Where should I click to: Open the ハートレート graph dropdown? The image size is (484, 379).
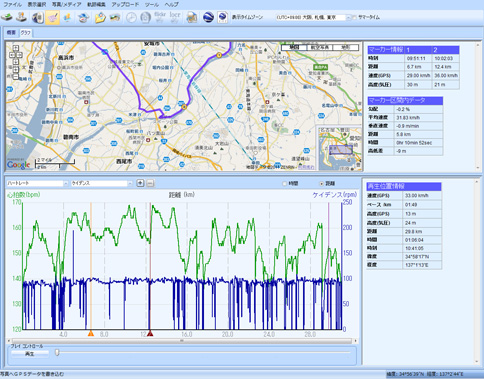(x=66, y=183)
